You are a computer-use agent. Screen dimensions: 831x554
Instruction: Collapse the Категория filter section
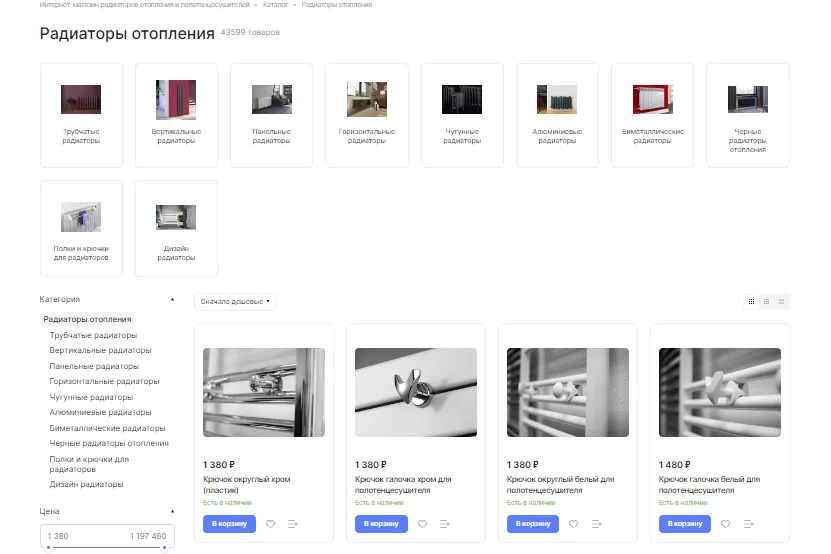point(172,300)
